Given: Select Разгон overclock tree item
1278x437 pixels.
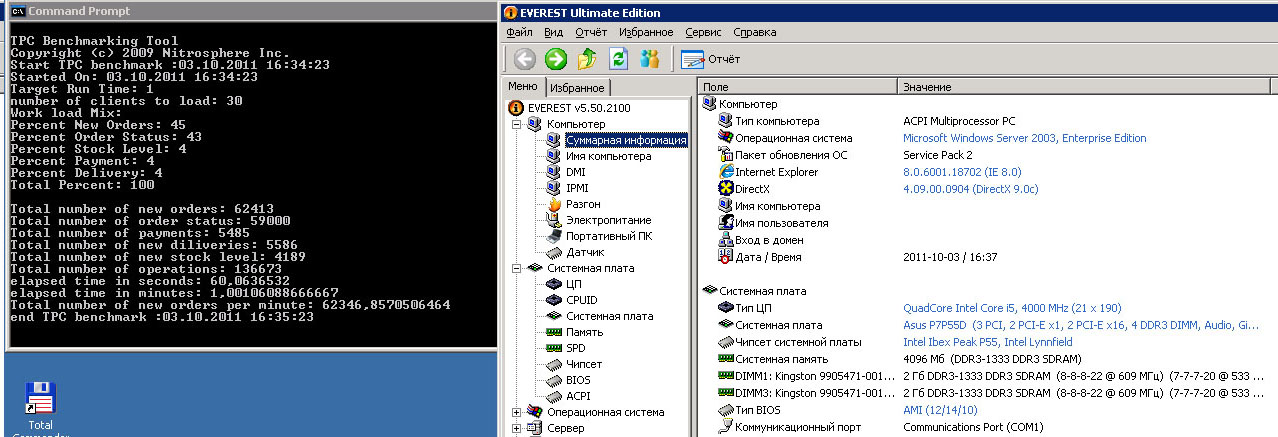Looking at the screenshot, I should point(583,204).
